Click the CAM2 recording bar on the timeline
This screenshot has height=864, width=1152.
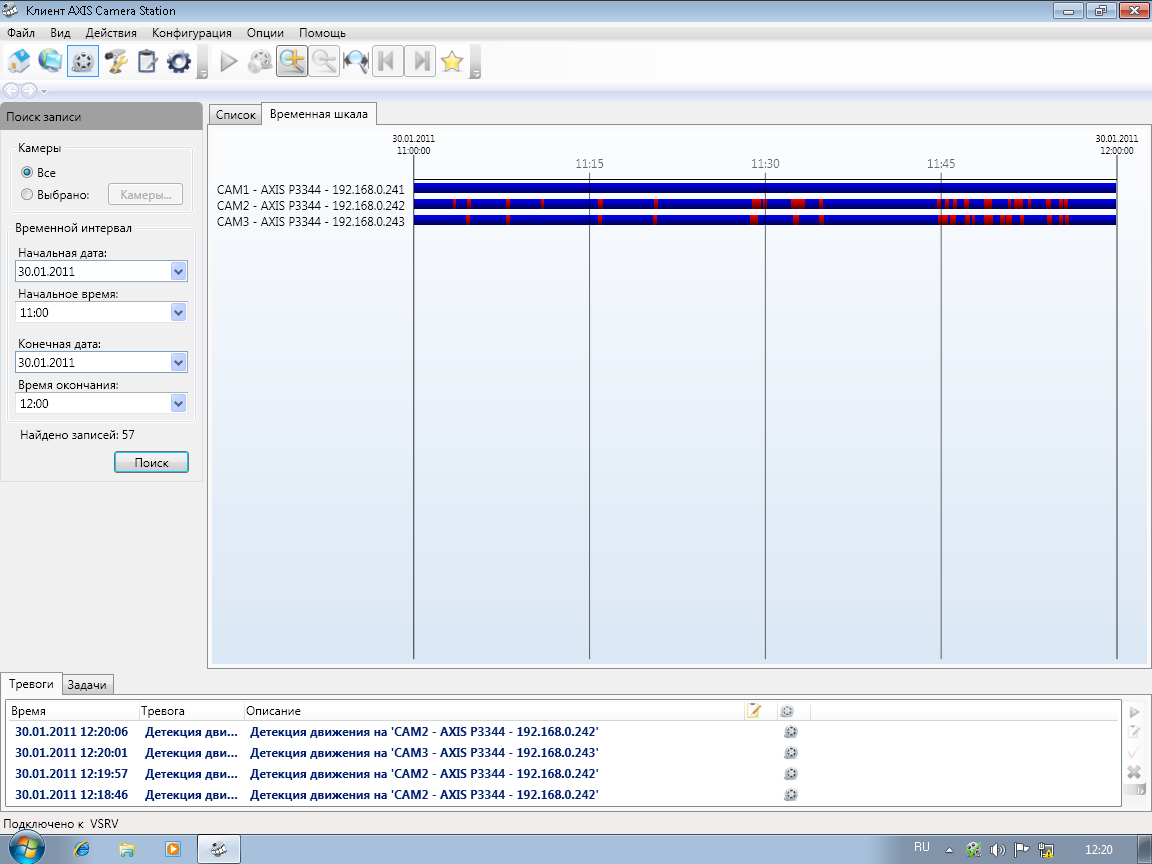point(700,204)
